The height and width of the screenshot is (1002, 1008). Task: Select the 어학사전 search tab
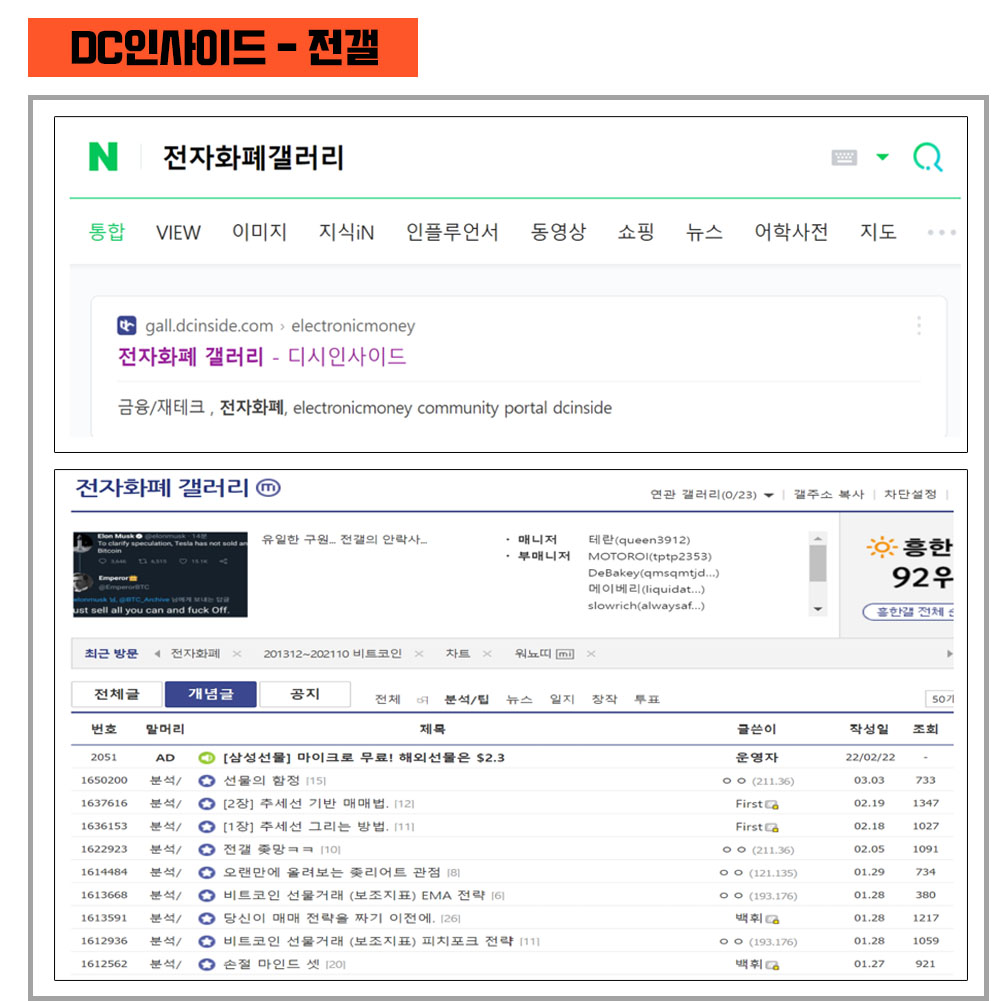tap(791, 231)
